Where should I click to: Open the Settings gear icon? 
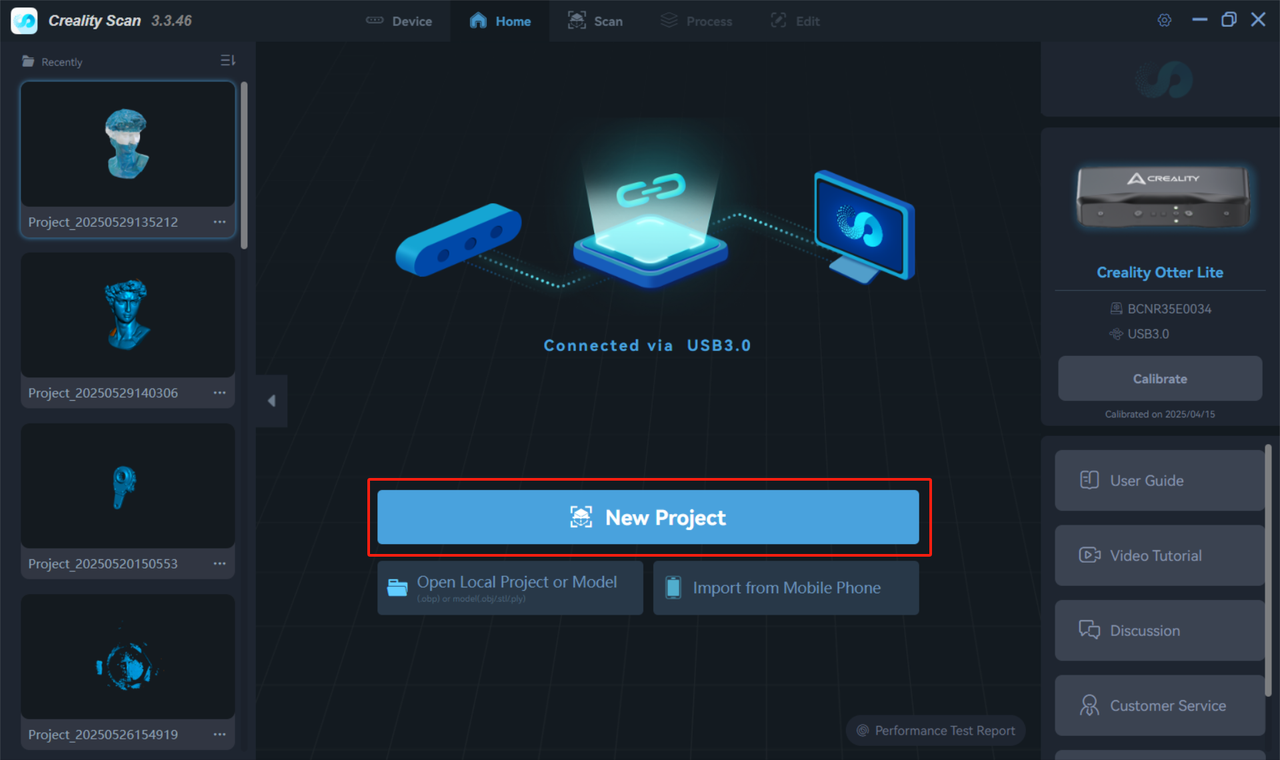pos(1164,20)
